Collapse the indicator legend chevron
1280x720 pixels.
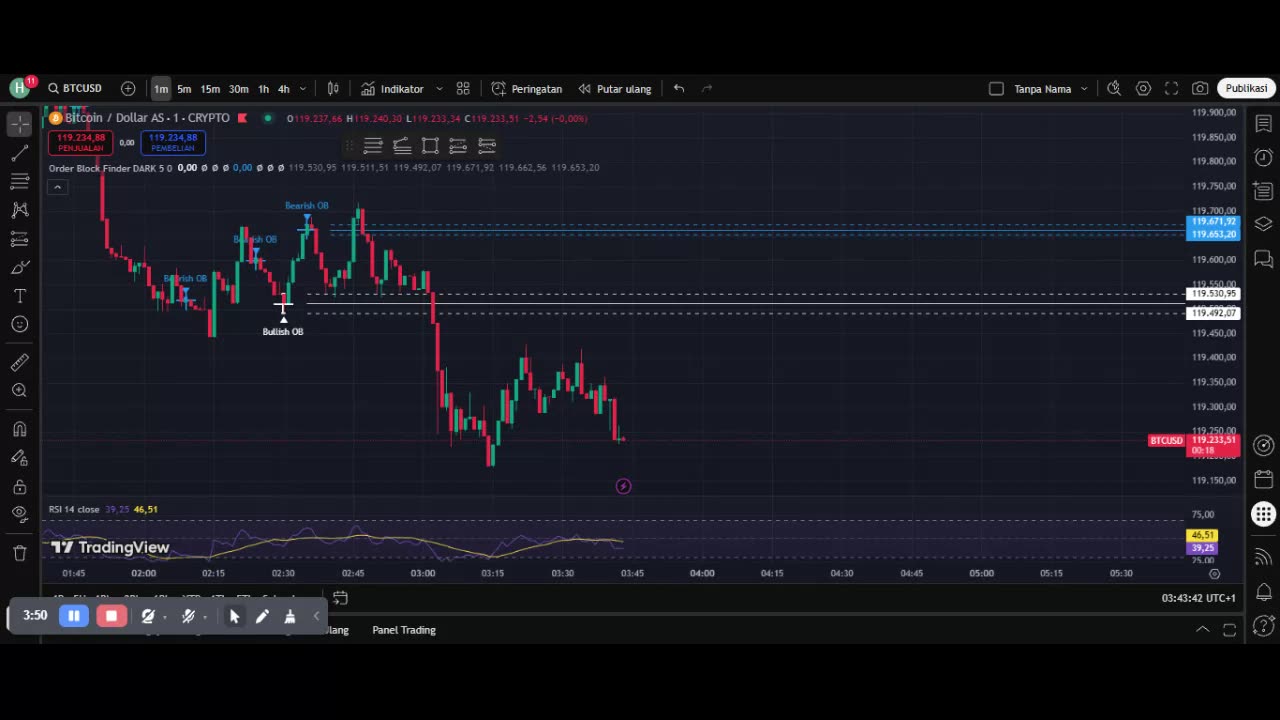[57, 187]
